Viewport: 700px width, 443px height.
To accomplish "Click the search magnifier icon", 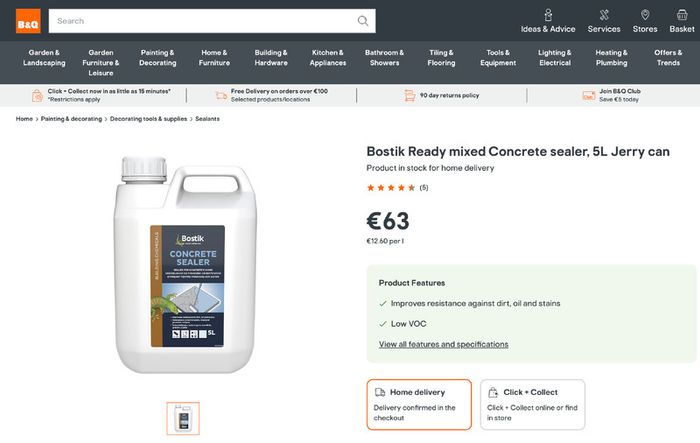I will pyautogui.click(x=363, y=21).
